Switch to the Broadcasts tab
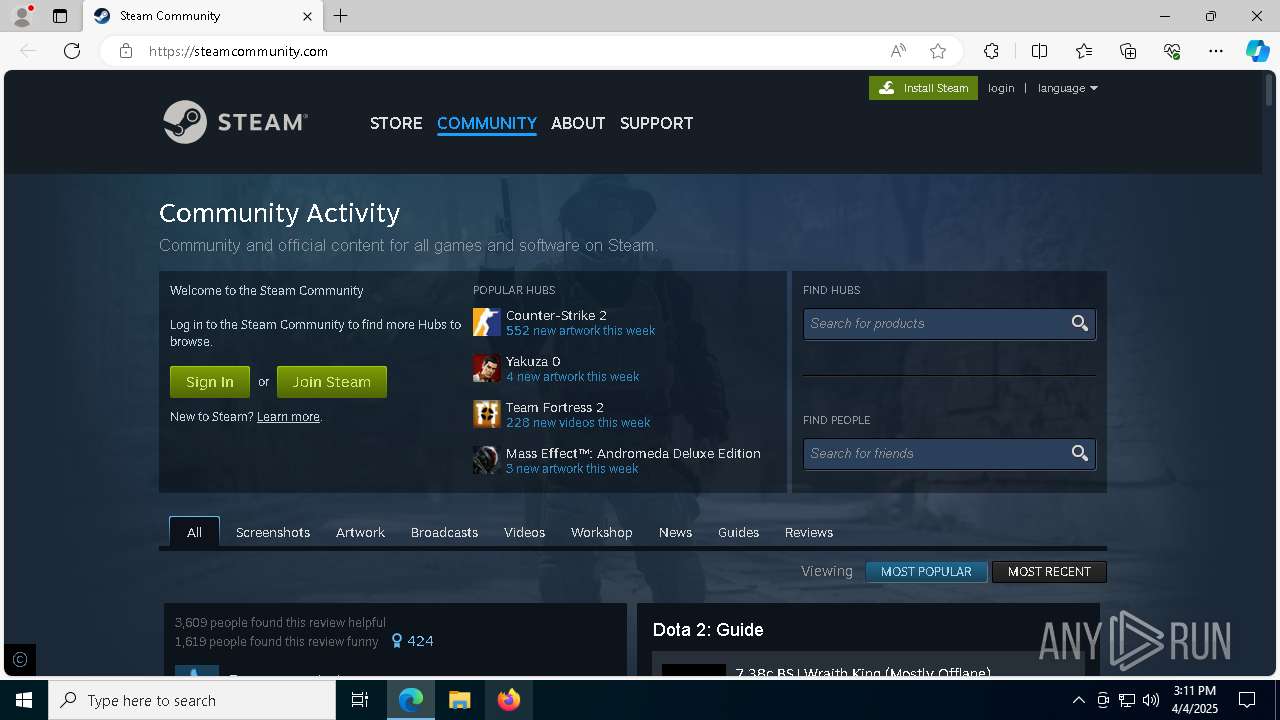Viewport: 1280px width, 720px height. [444, 532]
